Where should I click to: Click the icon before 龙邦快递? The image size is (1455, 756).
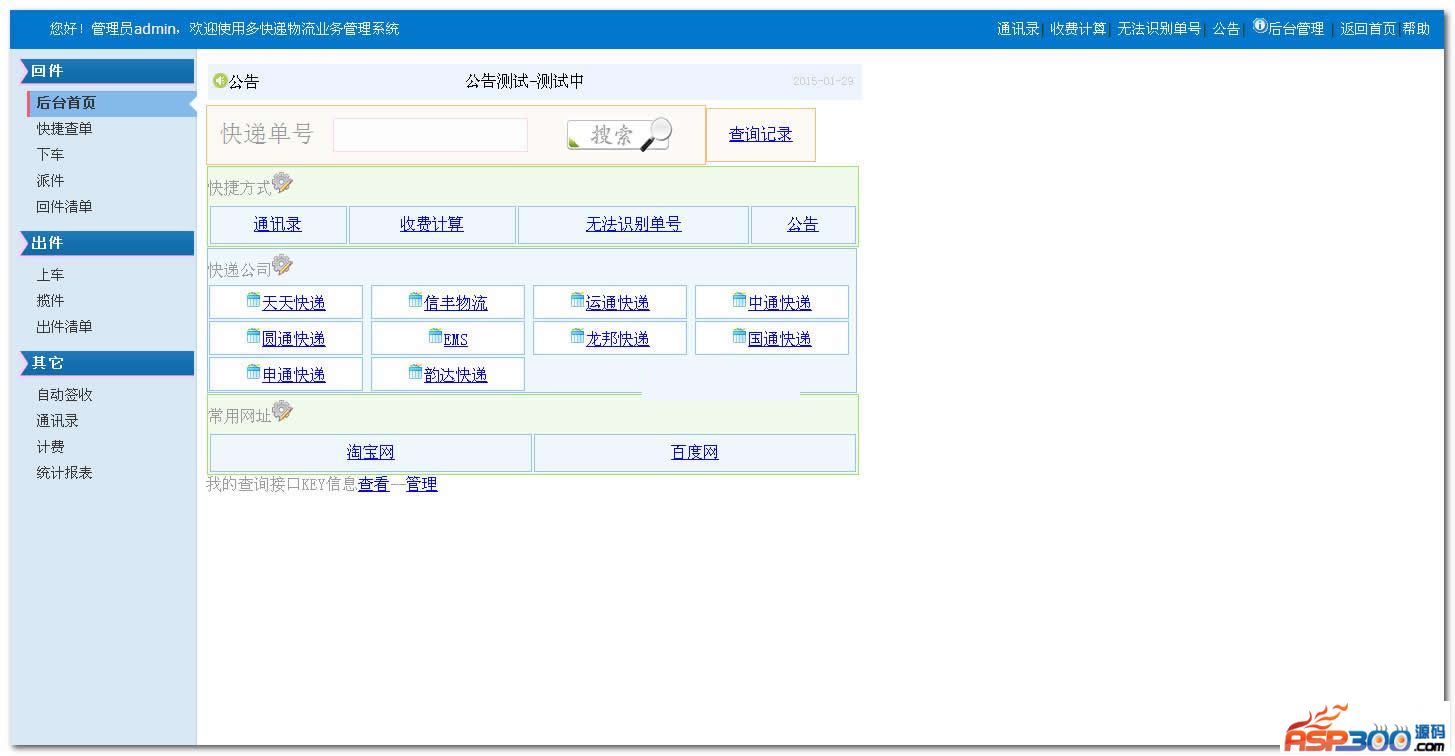click(x=578, y=337)
